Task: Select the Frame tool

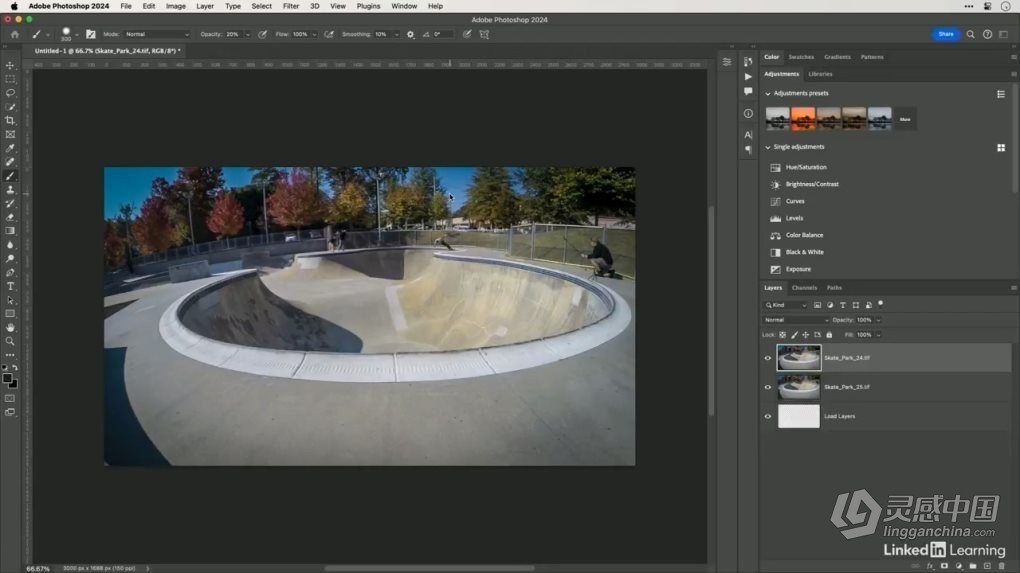Action: [x=10, y=135]
